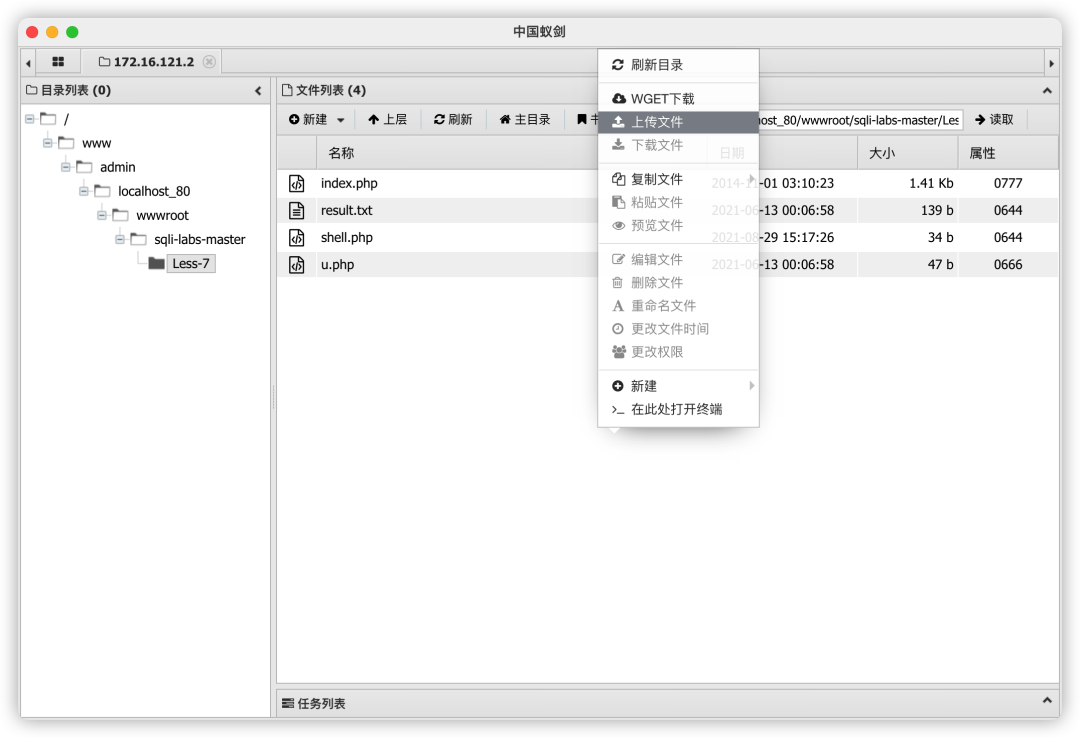Click the directory path input field
The width and height of the screenshot is (1080, 738).
pyautogui.click(x=860, y=120)
